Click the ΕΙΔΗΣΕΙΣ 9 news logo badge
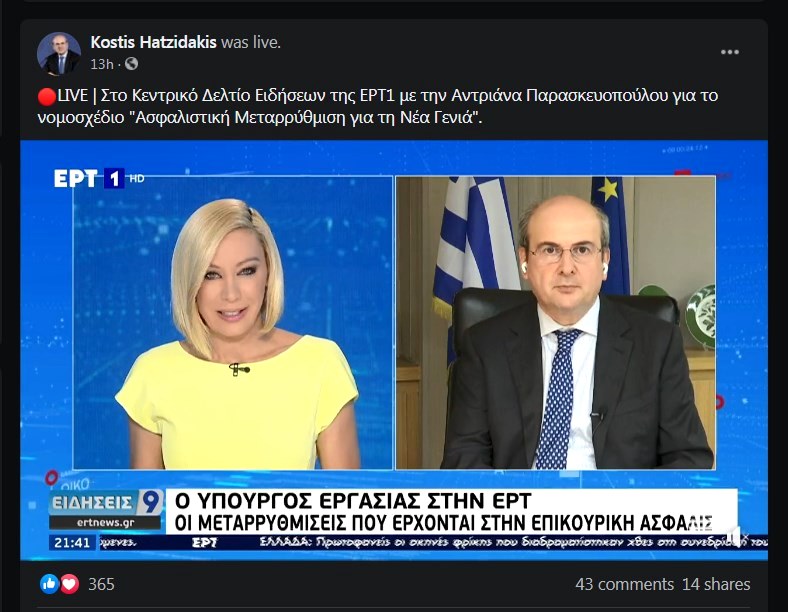788x612 pixels. pyautogui.click(x=106, y=502)
